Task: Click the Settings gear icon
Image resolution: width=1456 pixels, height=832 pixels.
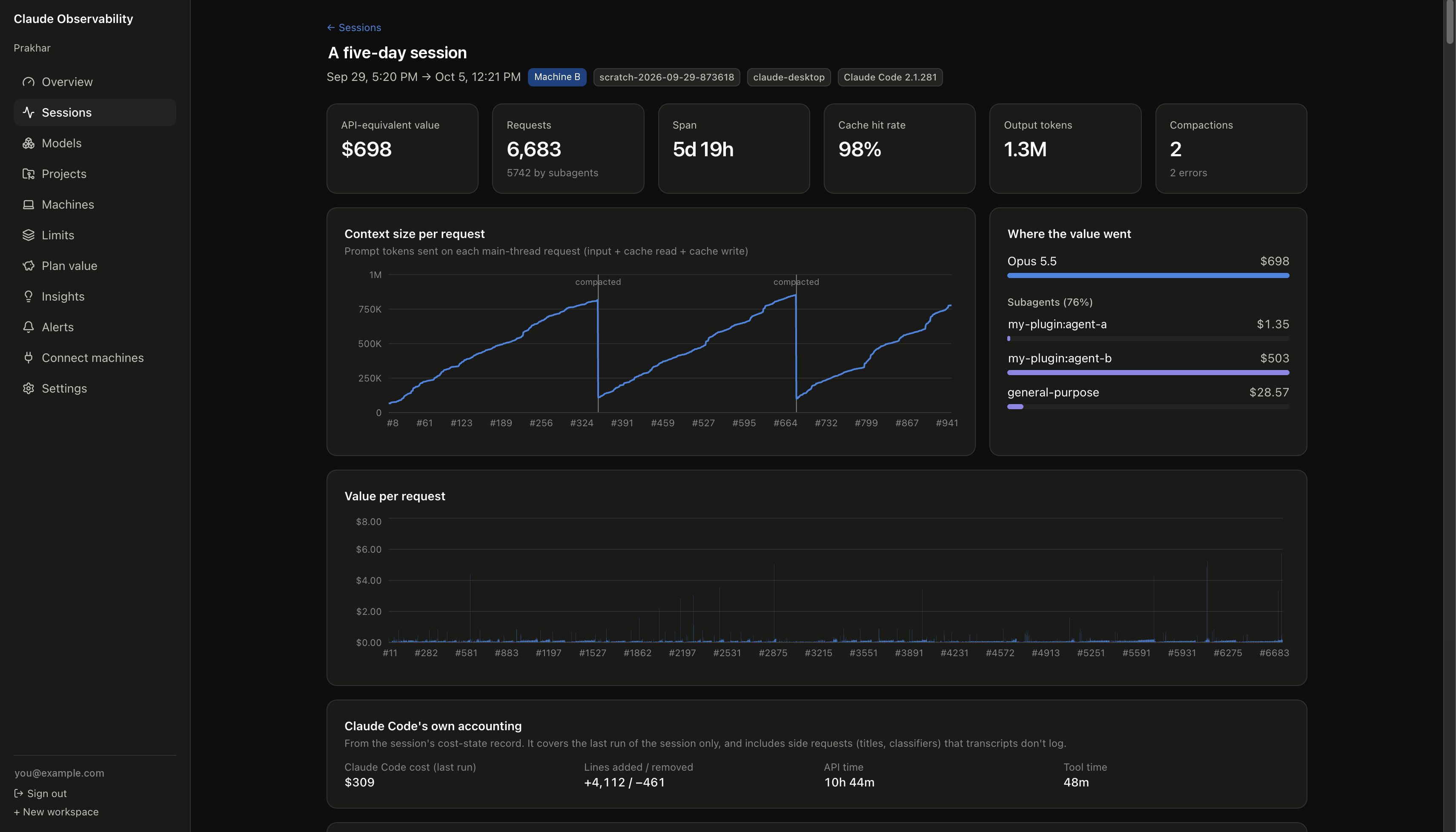Action: [29, 389]
